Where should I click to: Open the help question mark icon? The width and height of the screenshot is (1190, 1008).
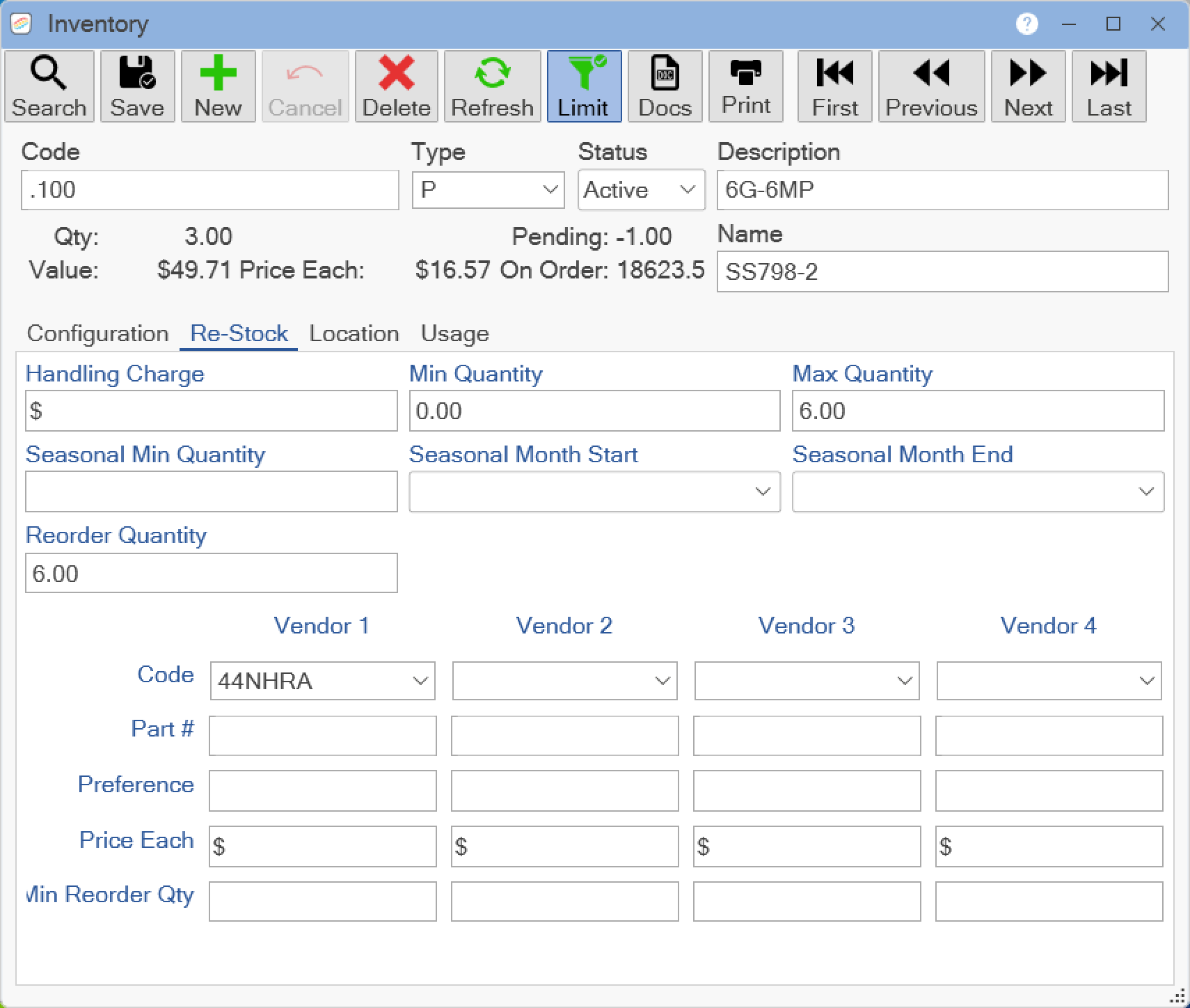(1026, 24)
